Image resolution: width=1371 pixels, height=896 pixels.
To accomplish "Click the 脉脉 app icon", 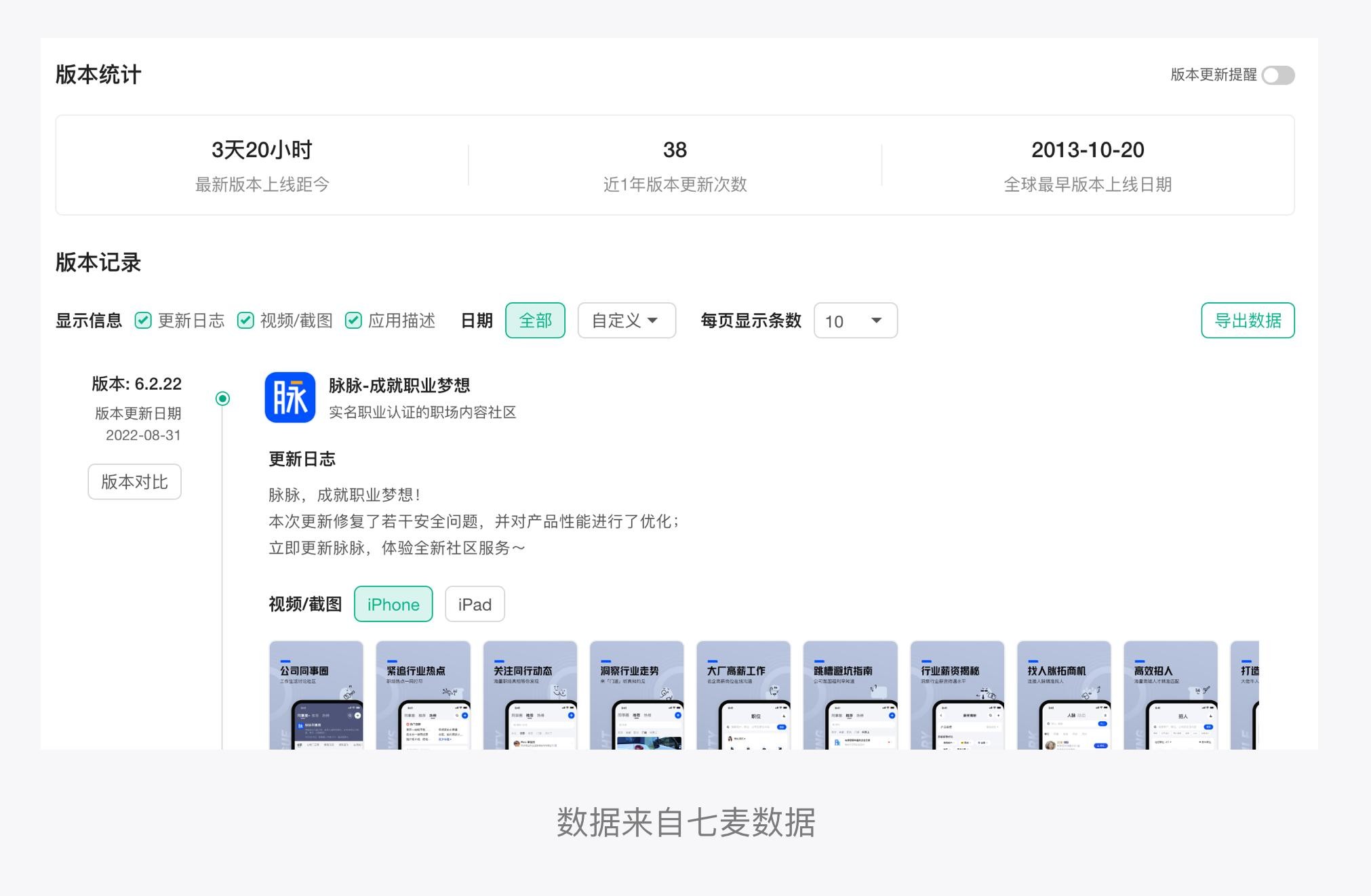I will click(290, 397).
